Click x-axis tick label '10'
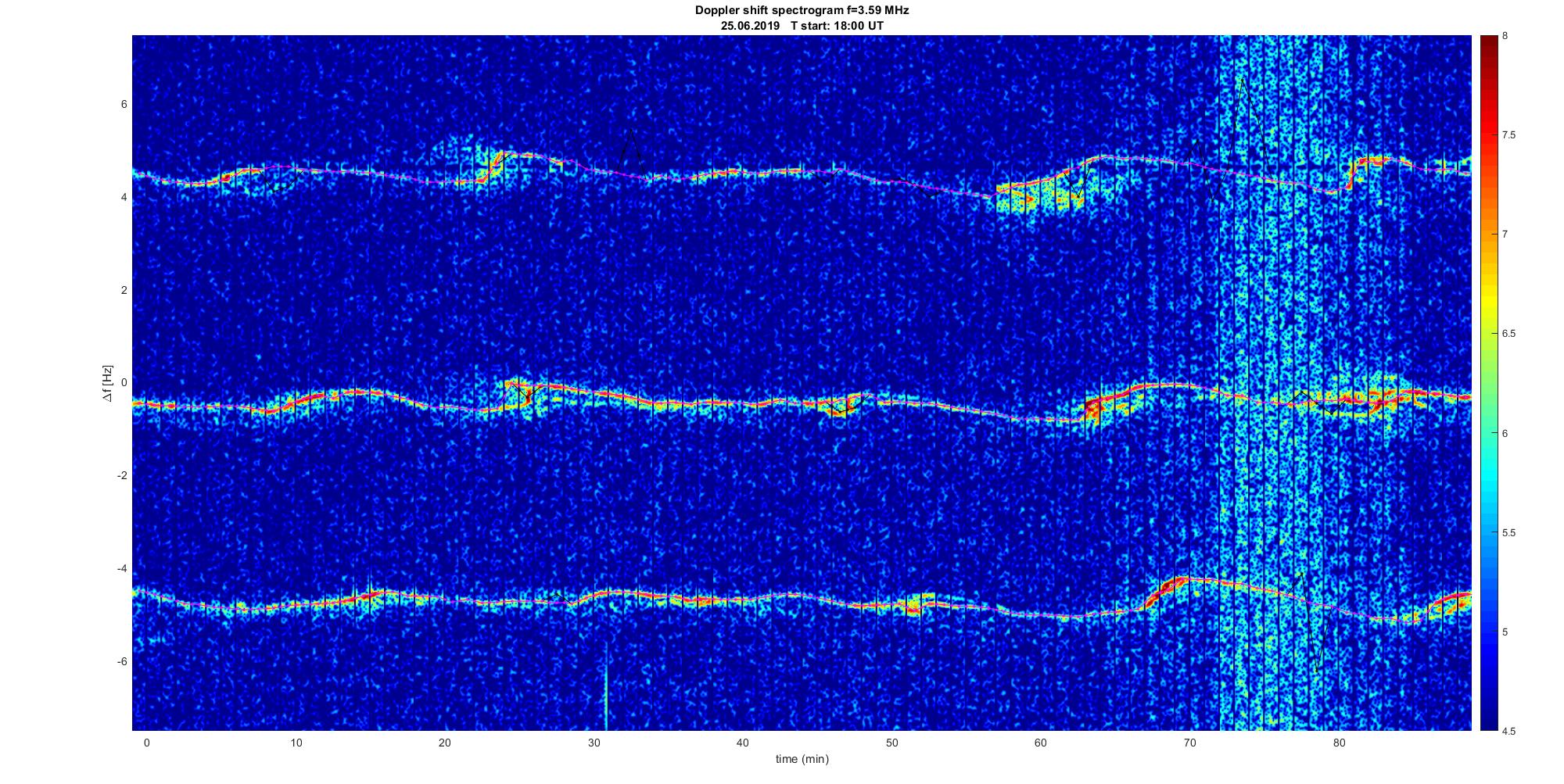This screenshot has width=1564, height=784. click(x=296, y=743)
